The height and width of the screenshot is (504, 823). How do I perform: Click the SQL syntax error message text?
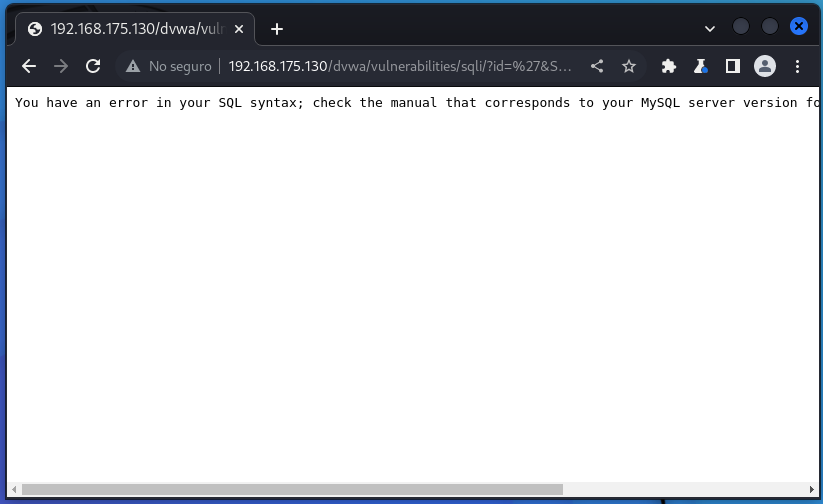(x=417, y=102)
